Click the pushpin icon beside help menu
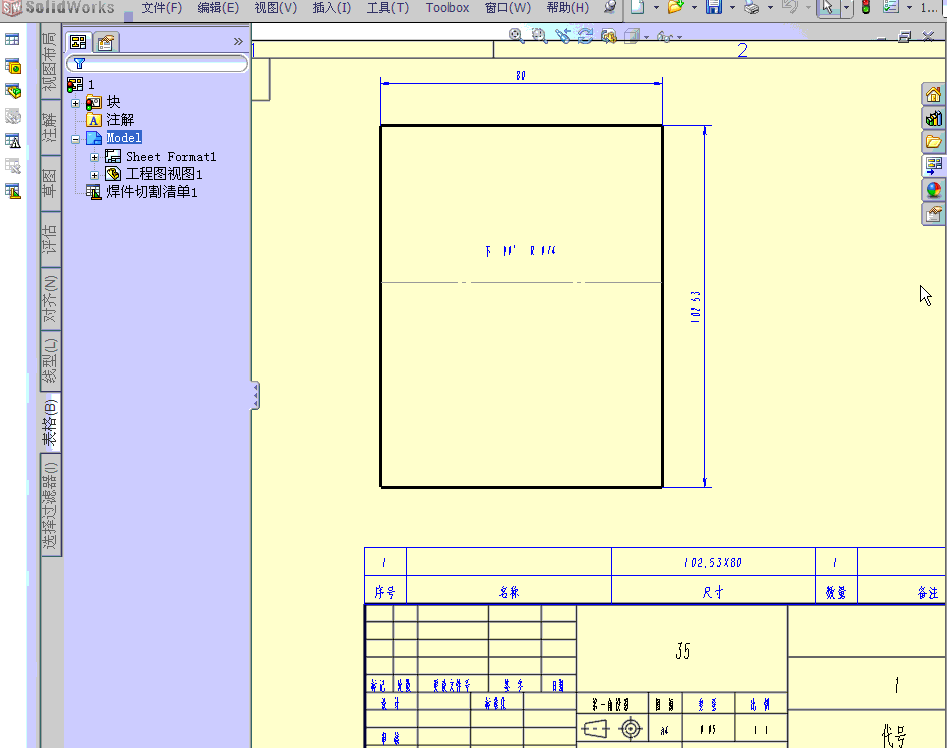The width and height of the screenshot is (947, 748). [x=610, y=7]
